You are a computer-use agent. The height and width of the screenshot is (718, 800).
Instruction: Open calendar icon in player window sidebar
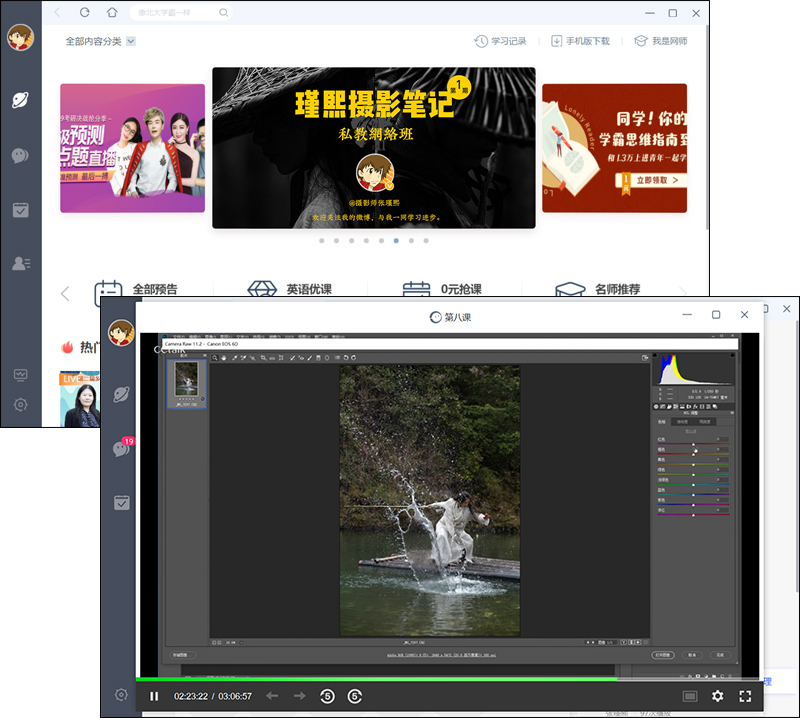(x=121, y=503)
